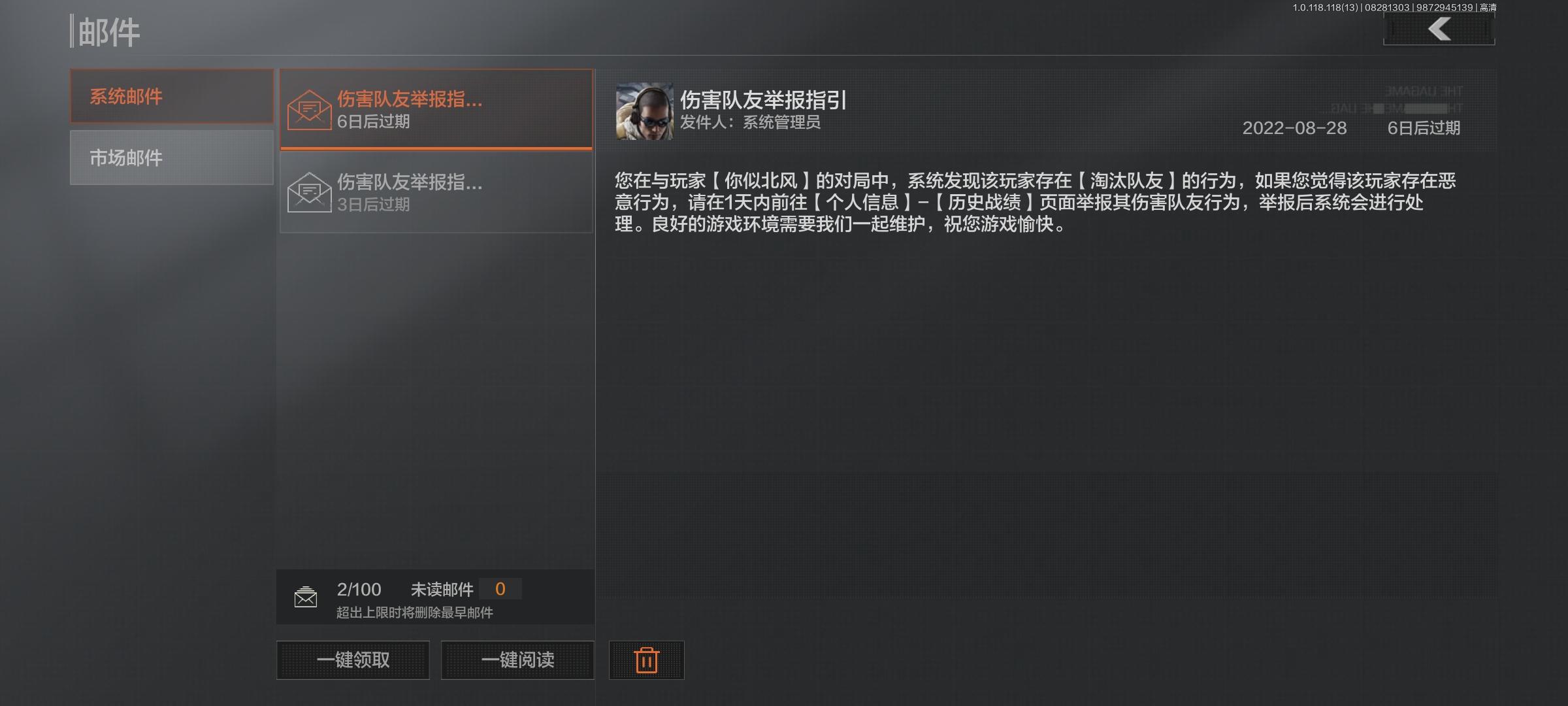Click the unread mail count 0 badge

pos(500,589)
